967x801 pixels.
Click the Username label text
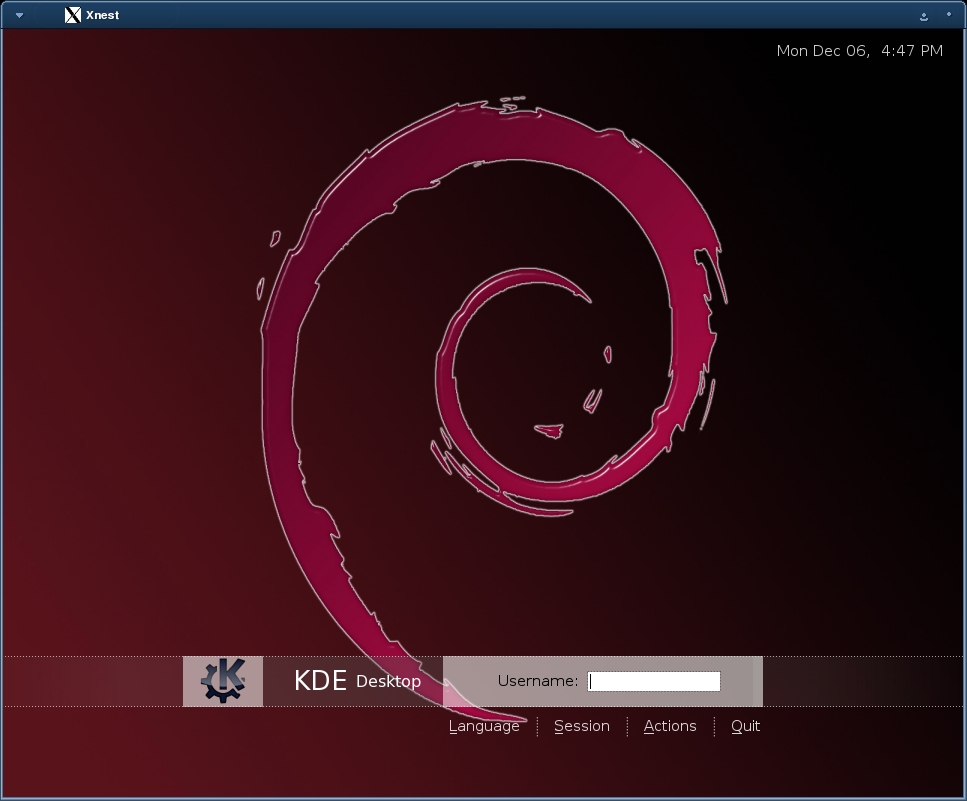(538, 681)
